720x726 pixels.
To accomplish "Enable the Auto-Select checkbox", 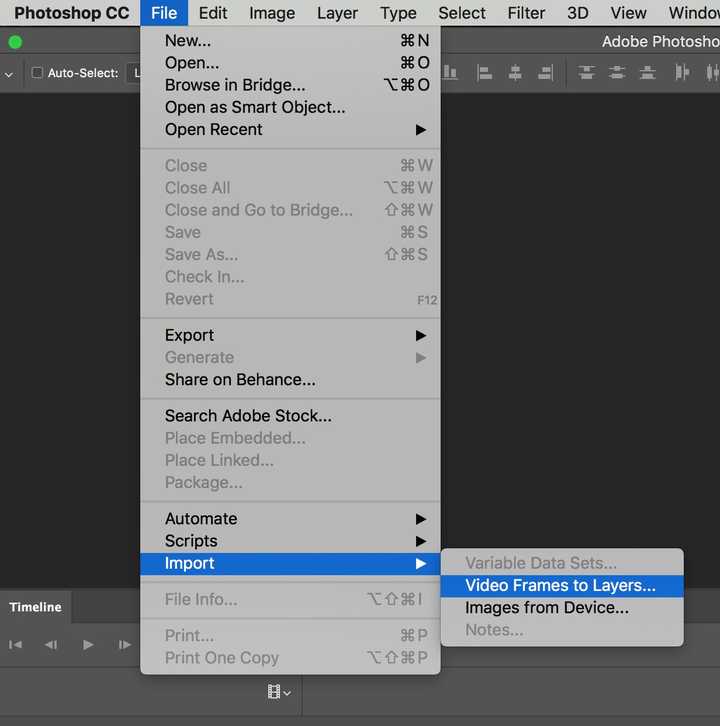I will point(37,73).
